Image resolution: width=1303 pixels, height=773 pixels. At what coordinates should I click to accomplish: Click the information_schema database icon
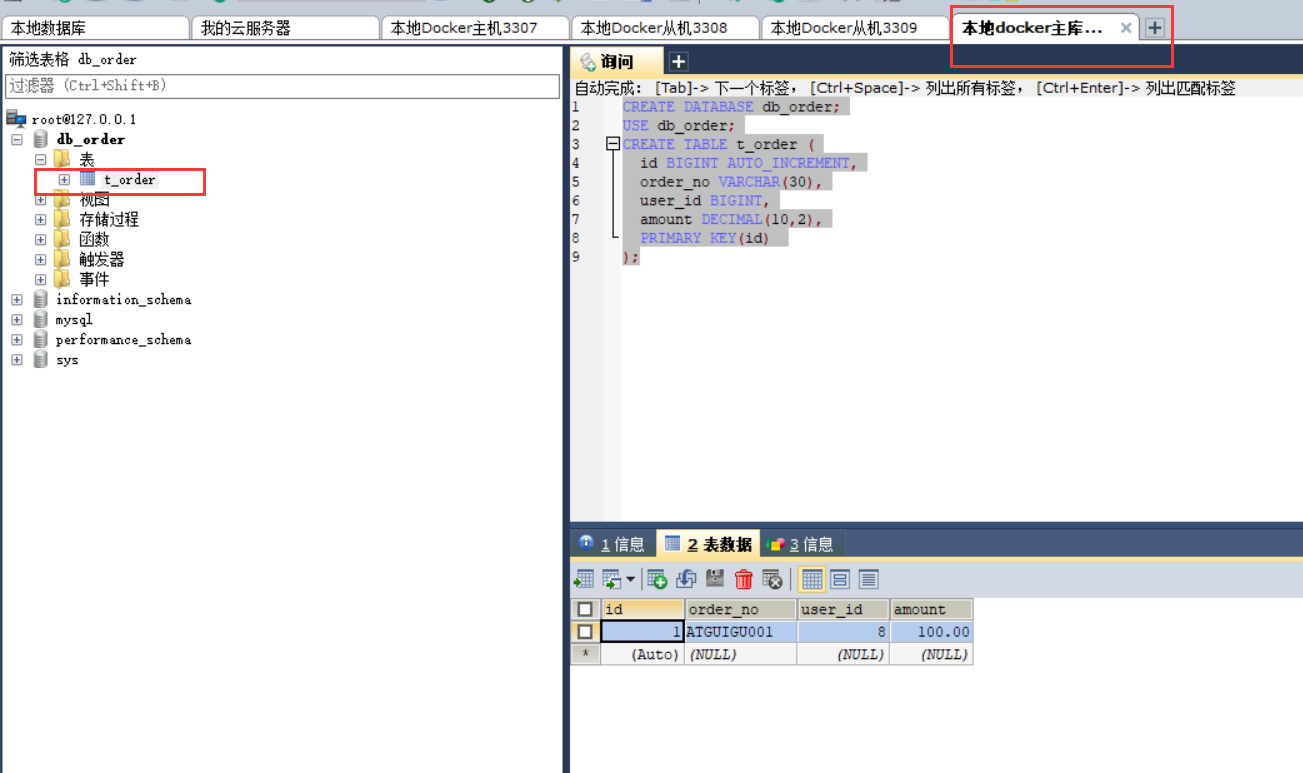(41, 299)
